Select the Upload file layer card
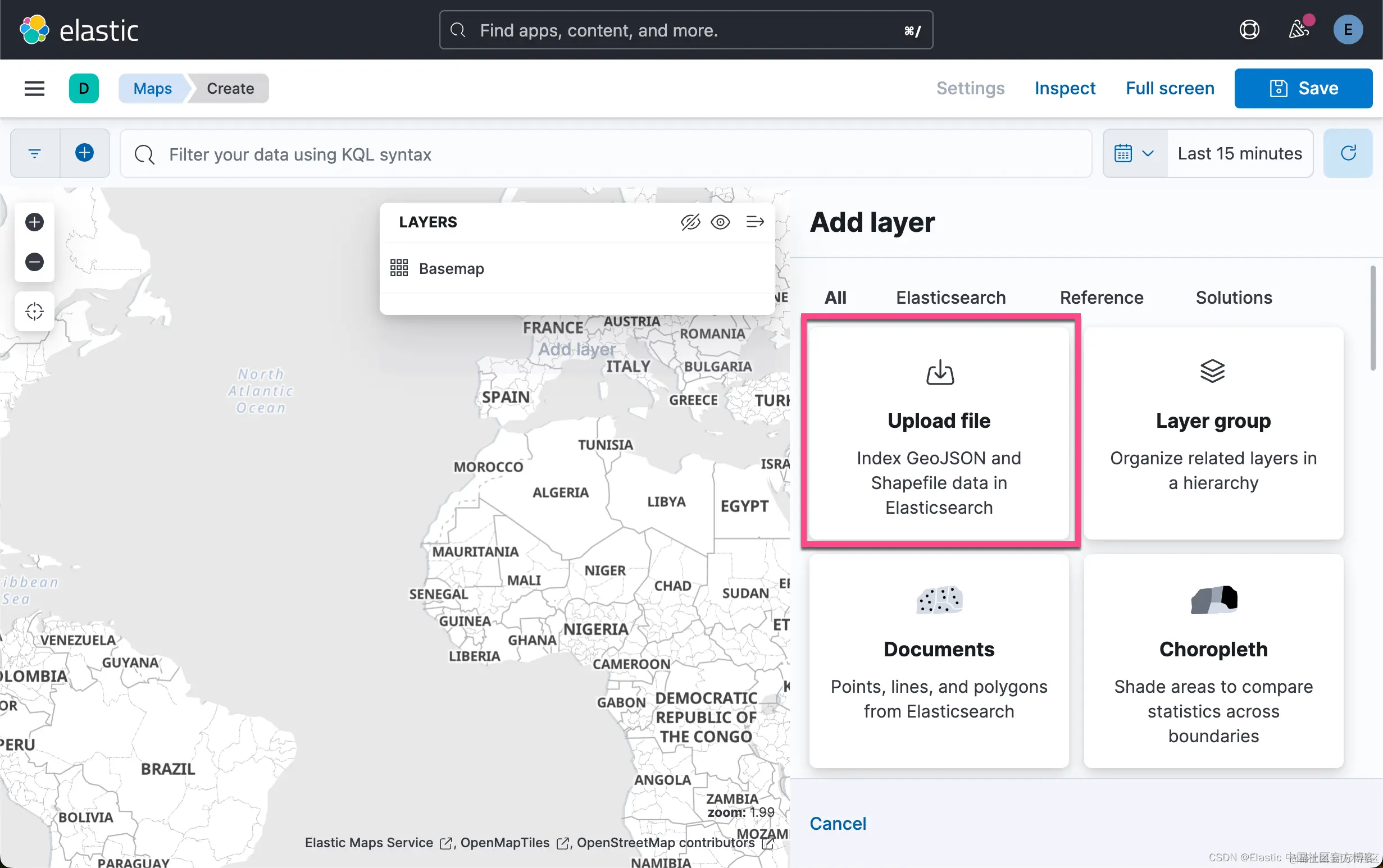Image resolution: width=1383 pixels, height=868 pixels. (x=939, y=433)
